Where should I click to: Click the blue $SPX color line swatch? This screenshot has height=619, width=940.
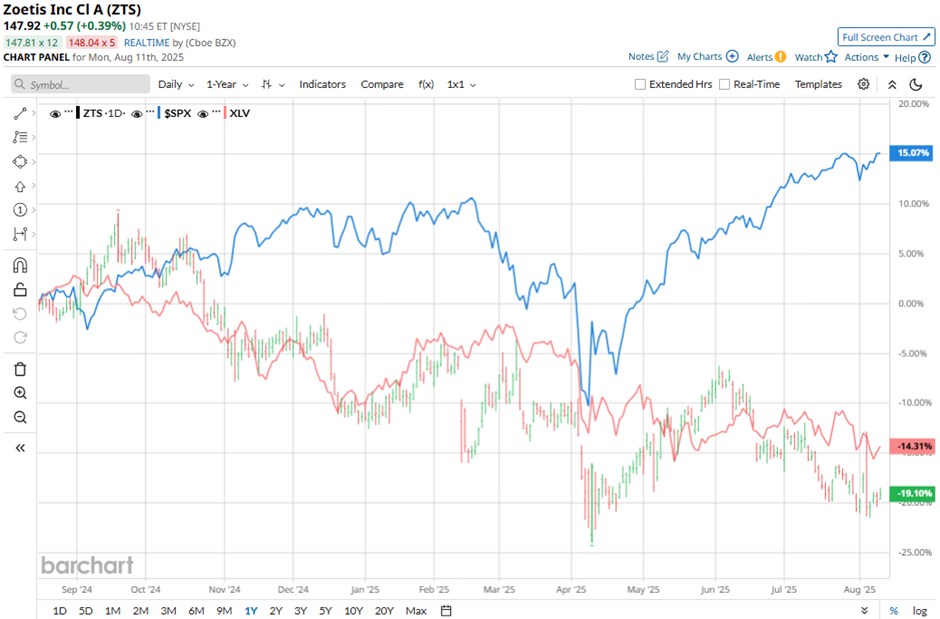159,113
